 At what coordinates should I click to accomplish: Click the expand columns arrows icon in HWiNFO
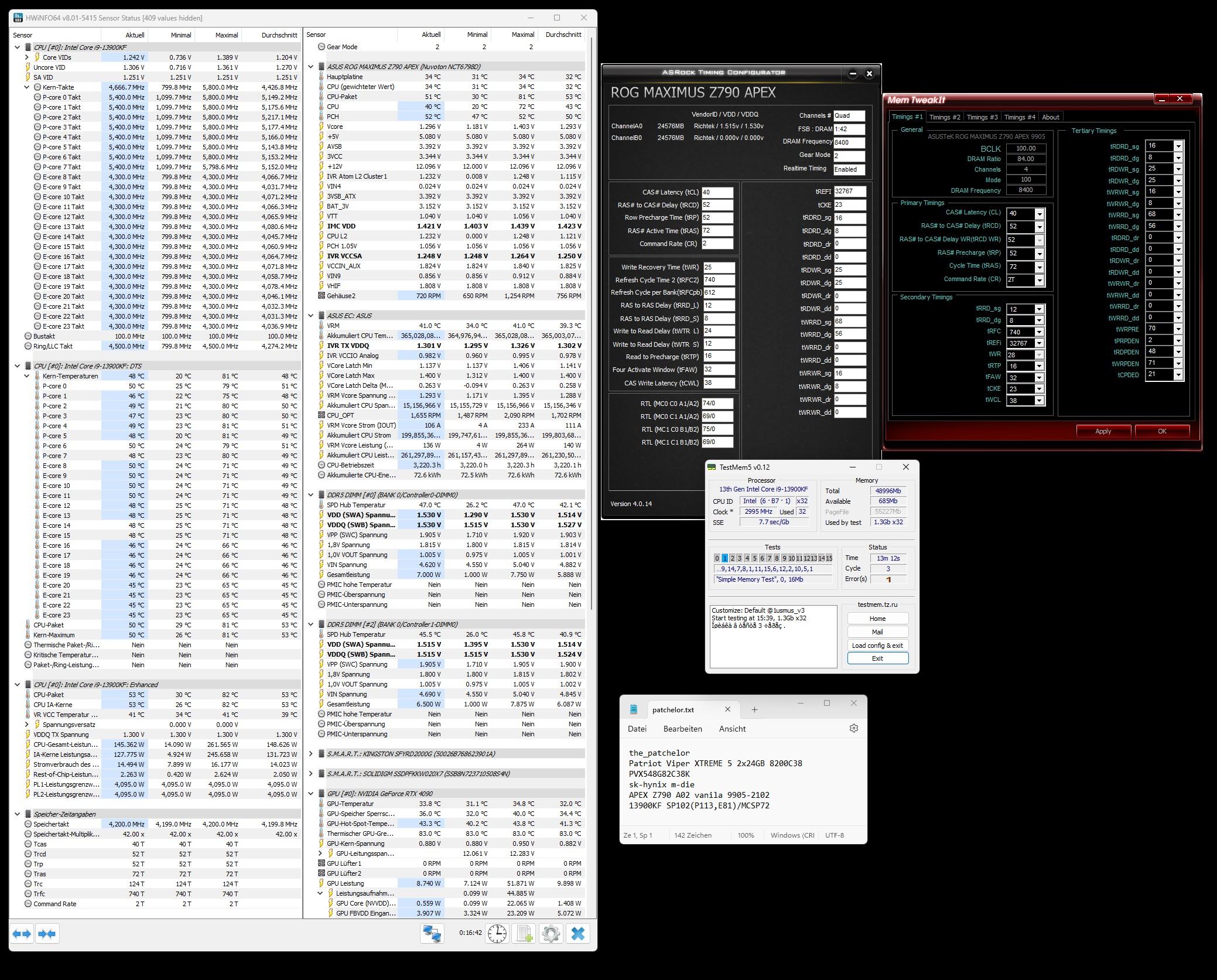(x=22, y=933)
